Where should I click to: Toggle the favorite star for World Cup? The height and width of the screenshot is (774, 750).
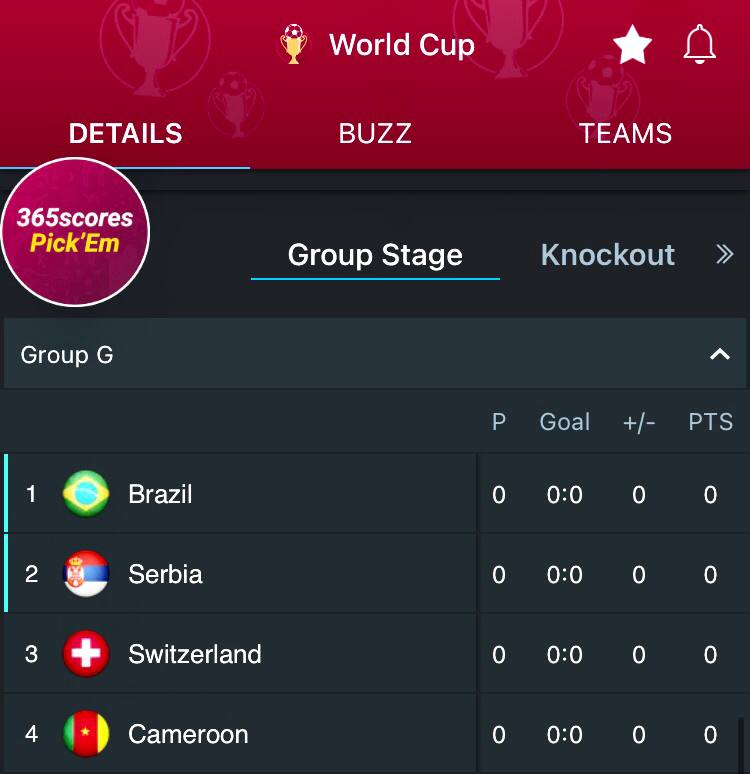coord(632,45)
